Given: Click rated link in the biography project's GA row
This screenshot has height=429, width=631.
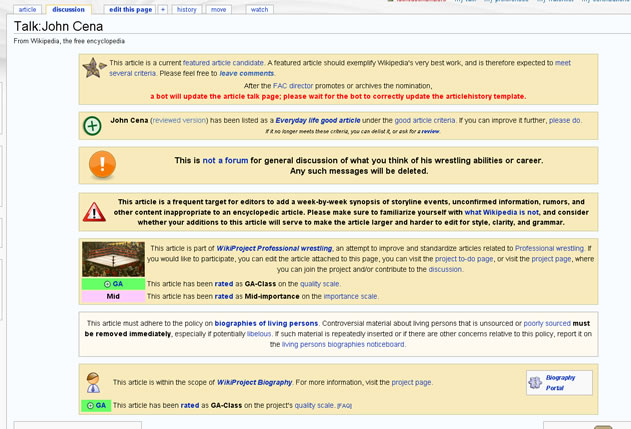Looking at the screenshot, I should (x=190, y=405).
